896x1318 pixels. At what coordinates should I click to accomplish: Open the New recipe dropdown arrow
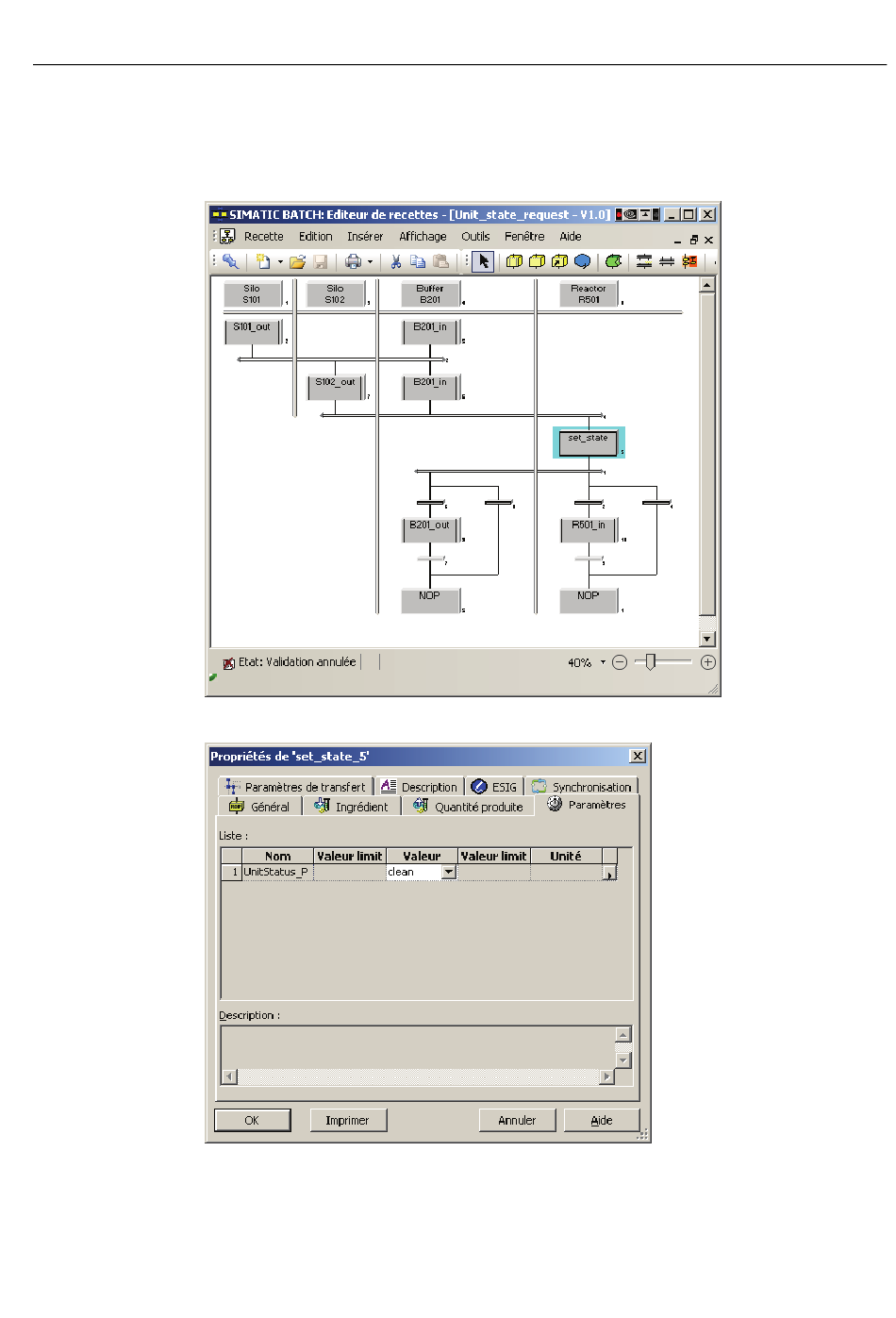(x=280, y=262)
